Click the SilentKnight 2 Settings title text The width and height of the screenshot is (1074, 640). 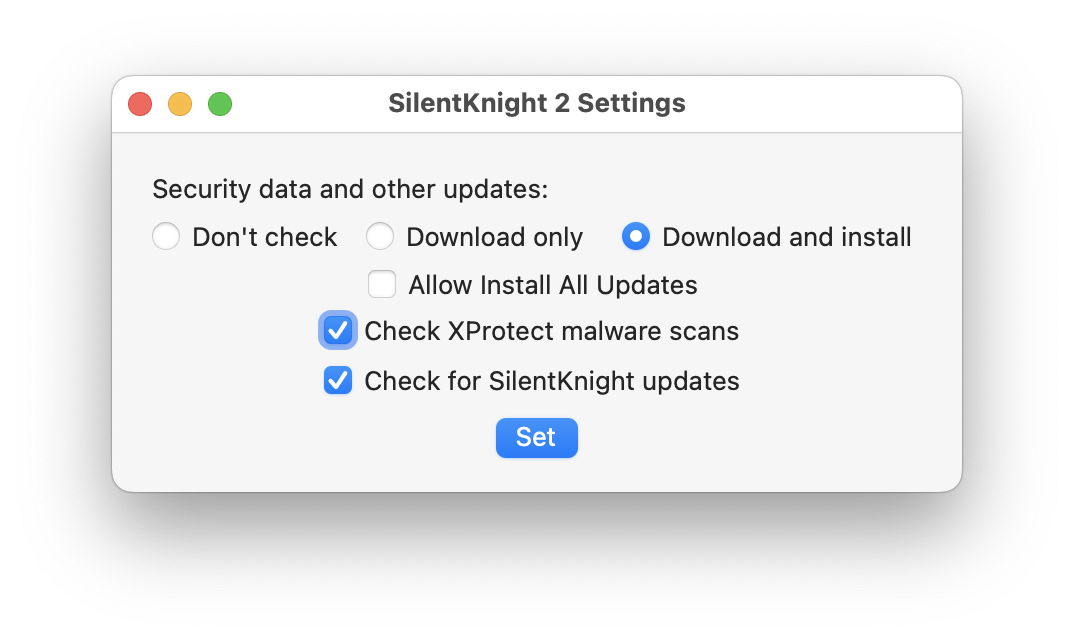[x=537, y=104]
